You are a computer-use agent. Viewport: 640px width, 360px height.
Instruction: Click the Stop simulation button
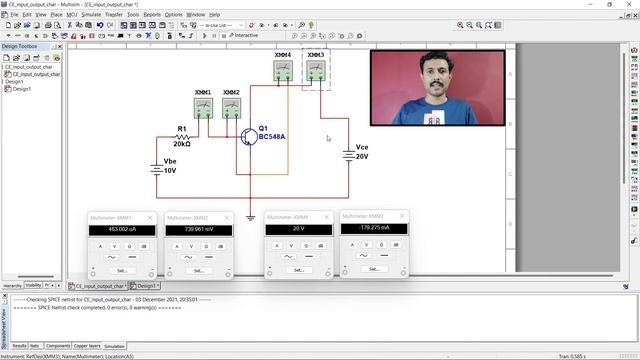[224, 36]
